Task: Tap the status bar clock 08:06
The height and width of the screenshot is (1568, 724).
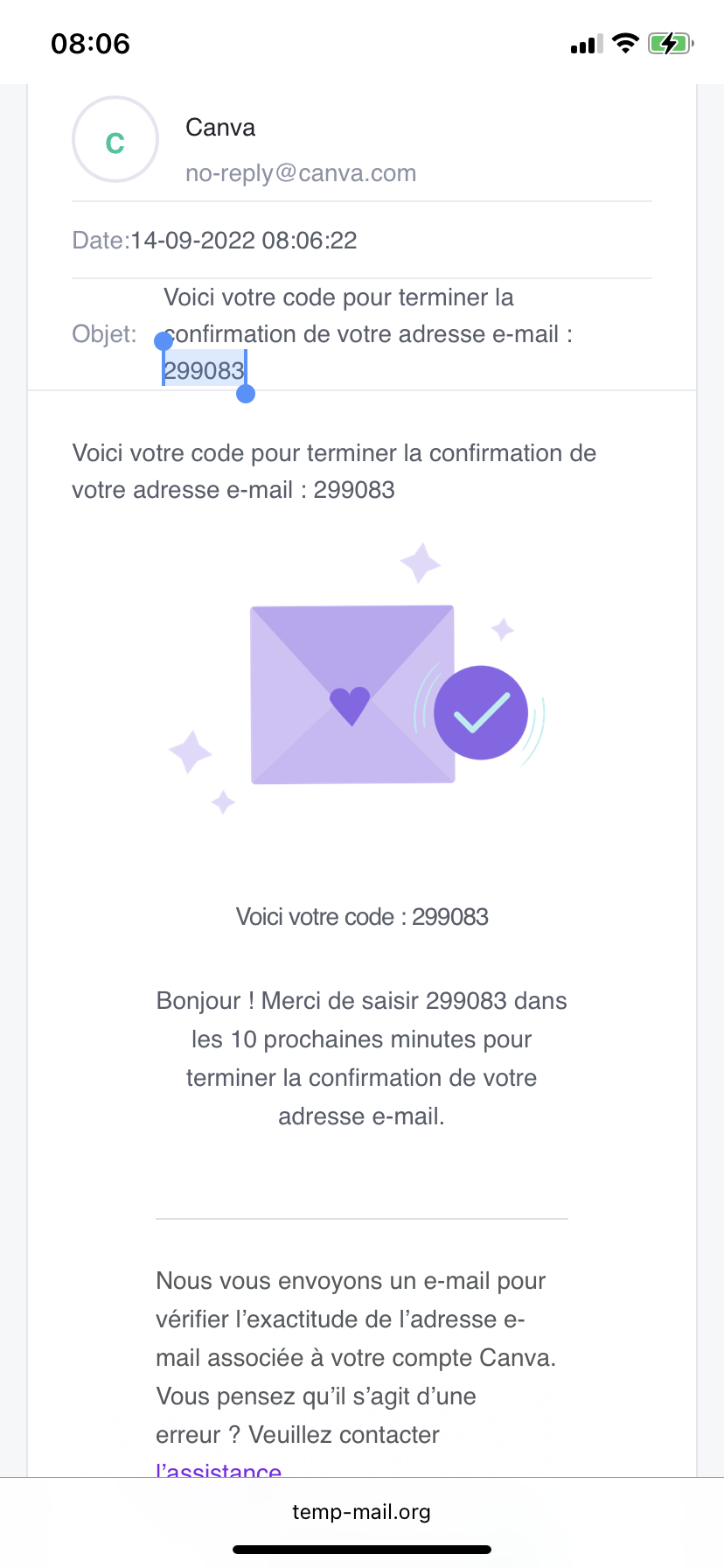Action: tap(90, 44)
